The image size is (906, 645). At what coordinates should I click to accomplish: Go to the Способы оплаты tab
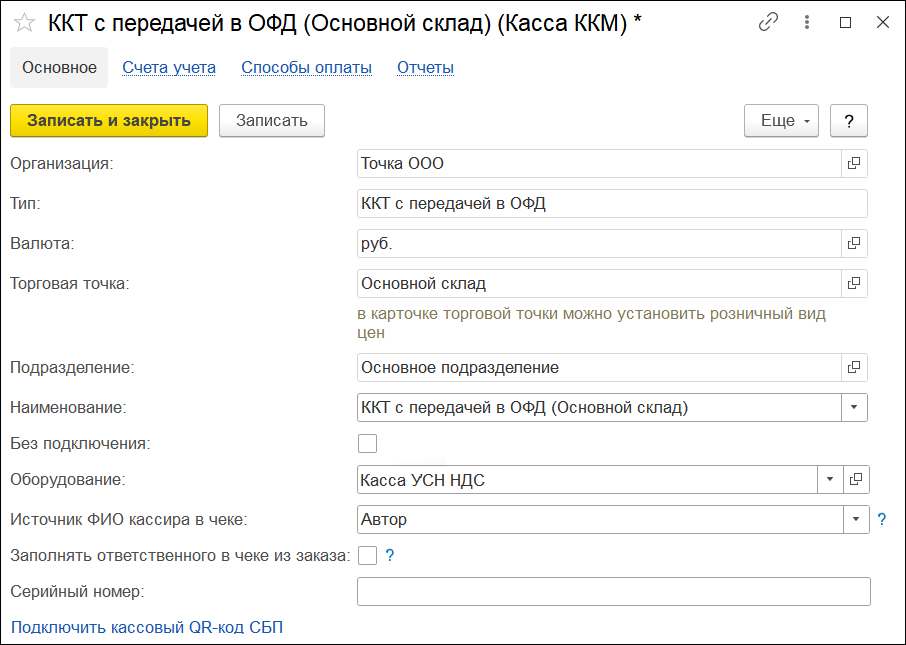pos(306,67)
